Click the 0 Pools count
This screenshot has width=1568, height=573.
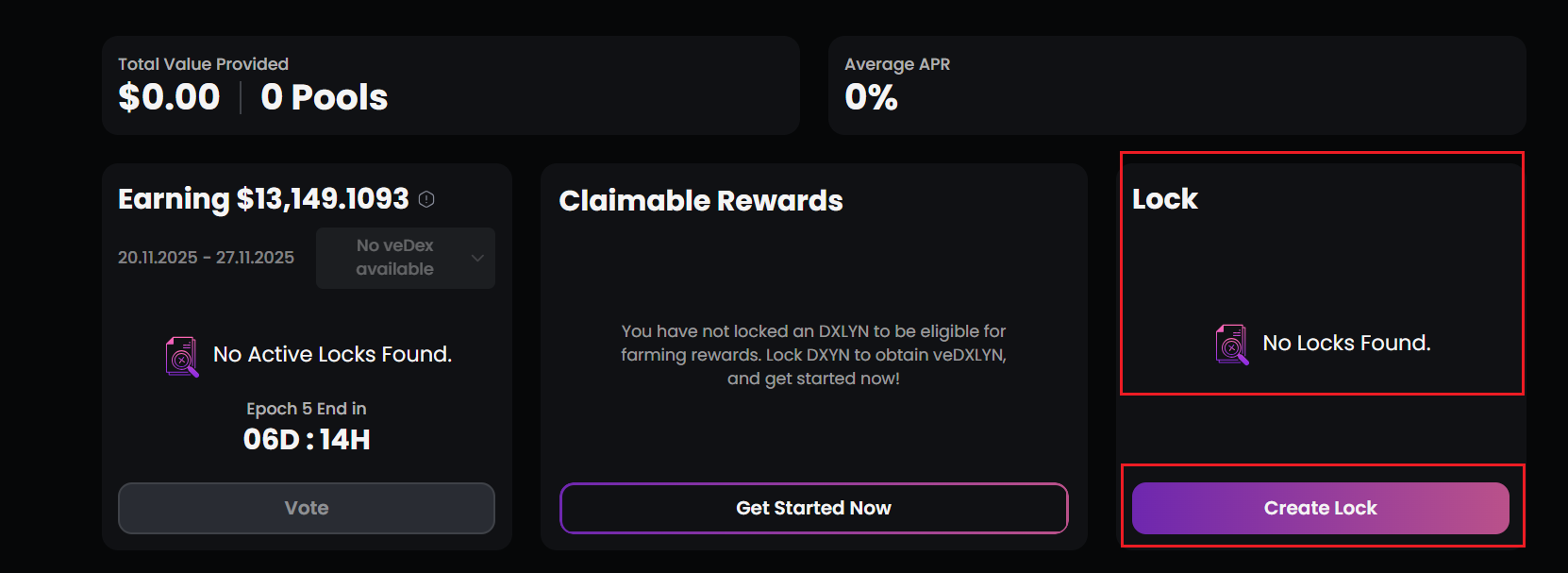[x=324, y=97]
